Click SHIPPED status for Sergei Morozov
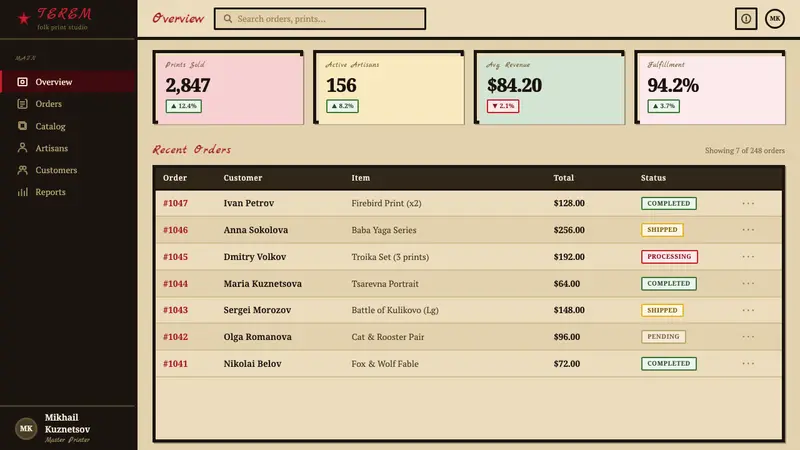The width and height of the screenshot is (800, 450). pyautogui.click(x=662, y=310)
